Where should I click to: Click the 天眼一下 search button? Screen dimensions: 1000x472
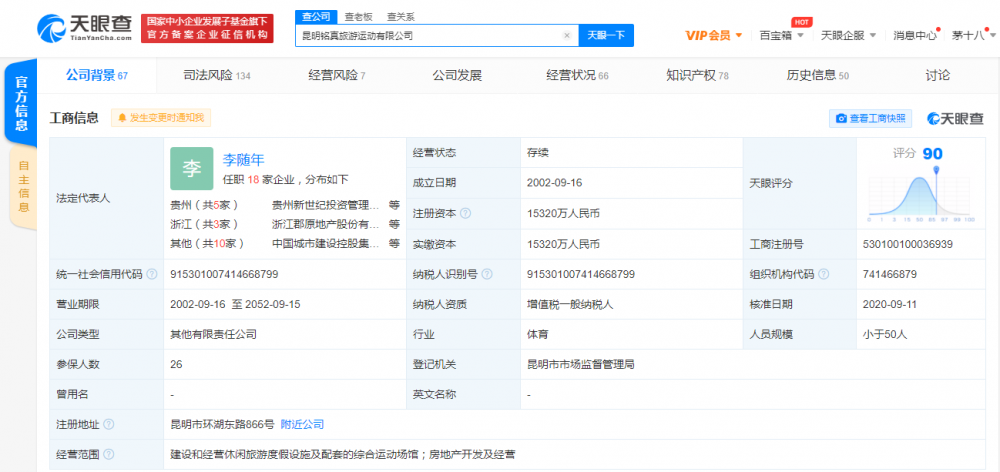pos(606,36)
